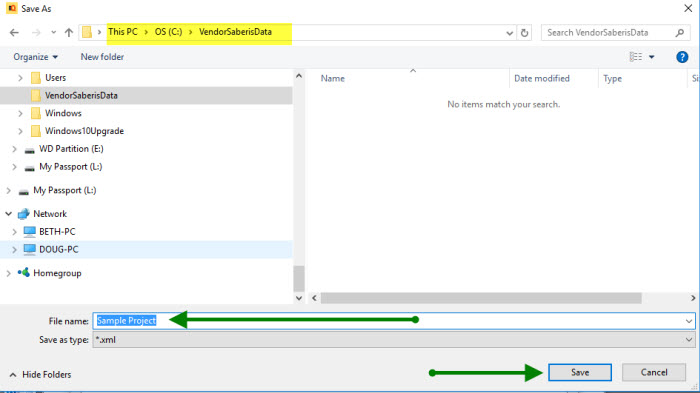Hide Folders pane toggle
The image size is (700, 393).
coord(40,374)
